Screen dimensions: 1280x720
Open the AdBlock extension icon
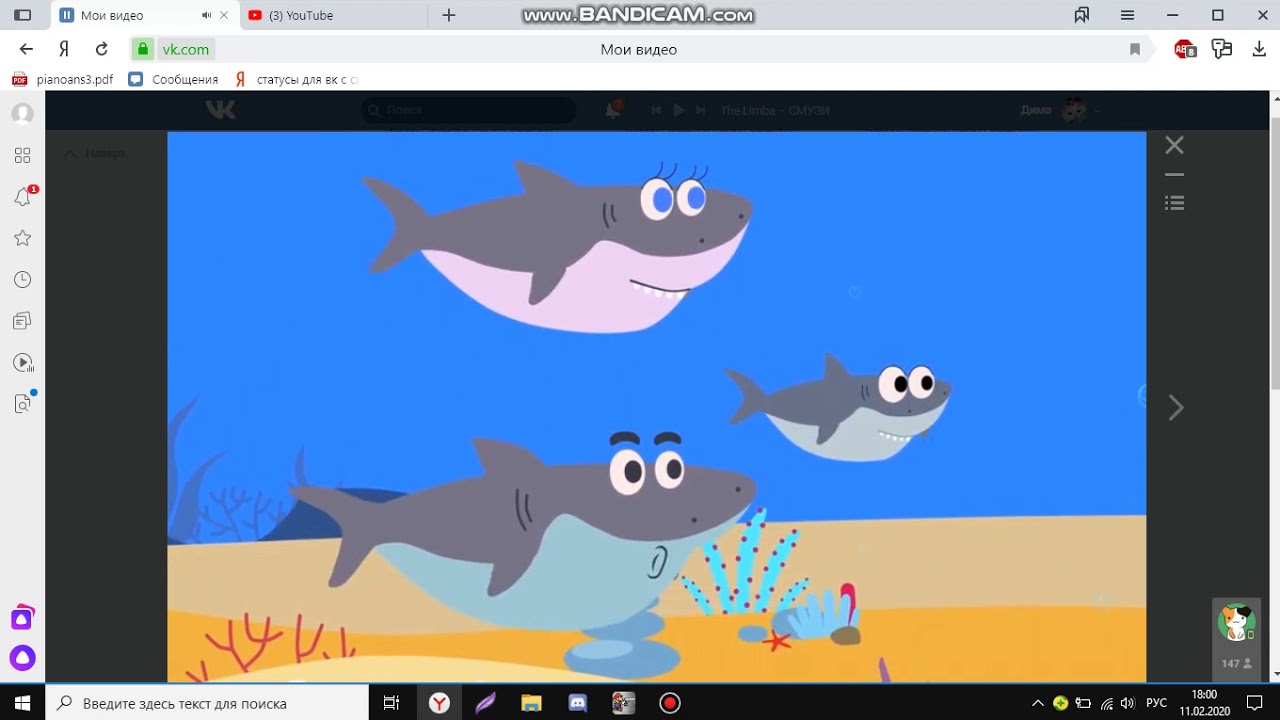pos(1185,49)
